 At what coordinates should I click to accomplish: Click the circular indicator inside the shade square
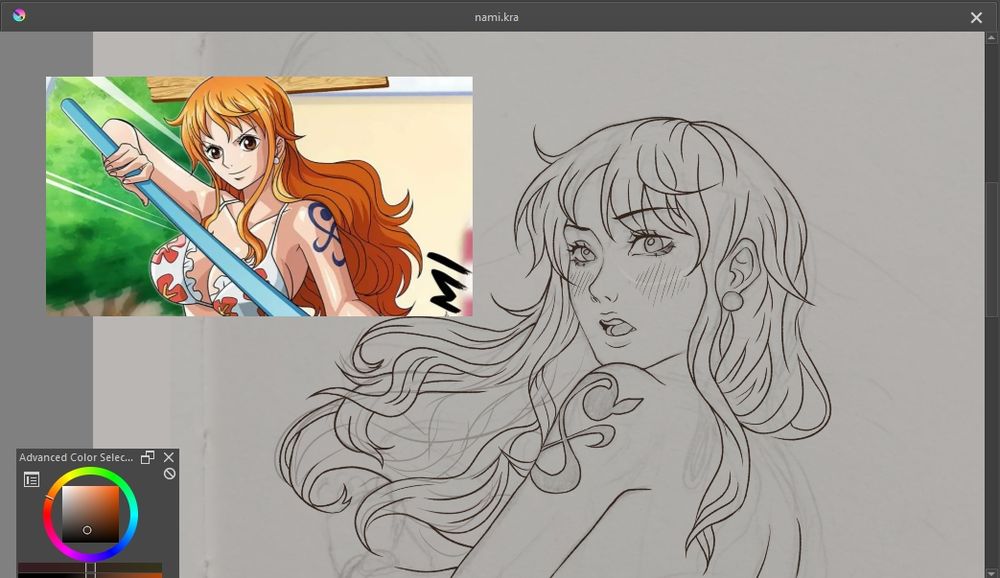click(87, 530)
